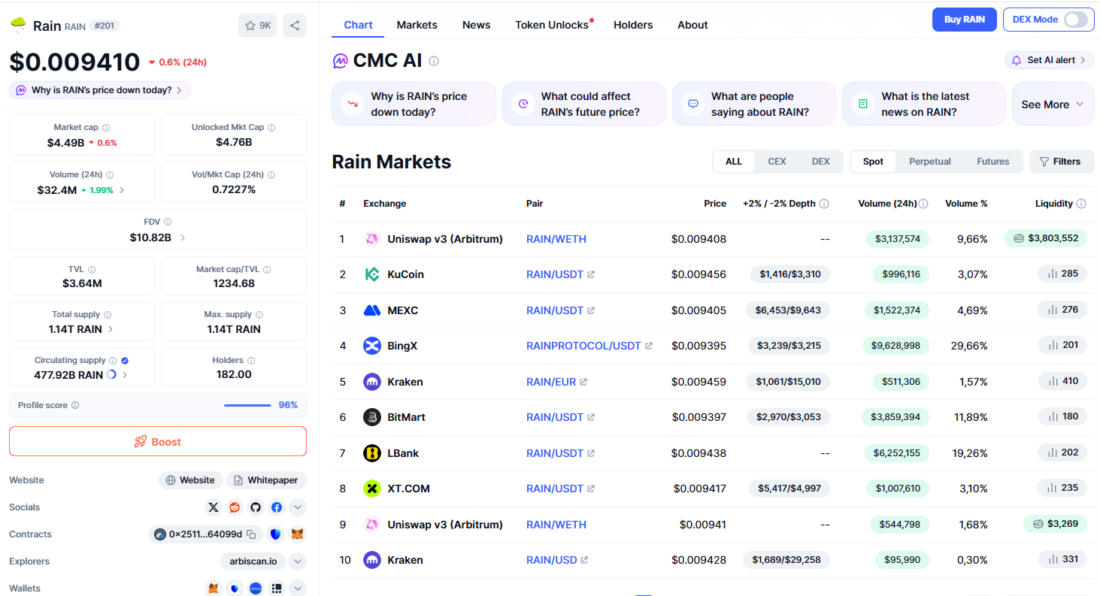
Task: Open KuCoin RAIN/USDT external link icon
Action: tap(591, 274)
